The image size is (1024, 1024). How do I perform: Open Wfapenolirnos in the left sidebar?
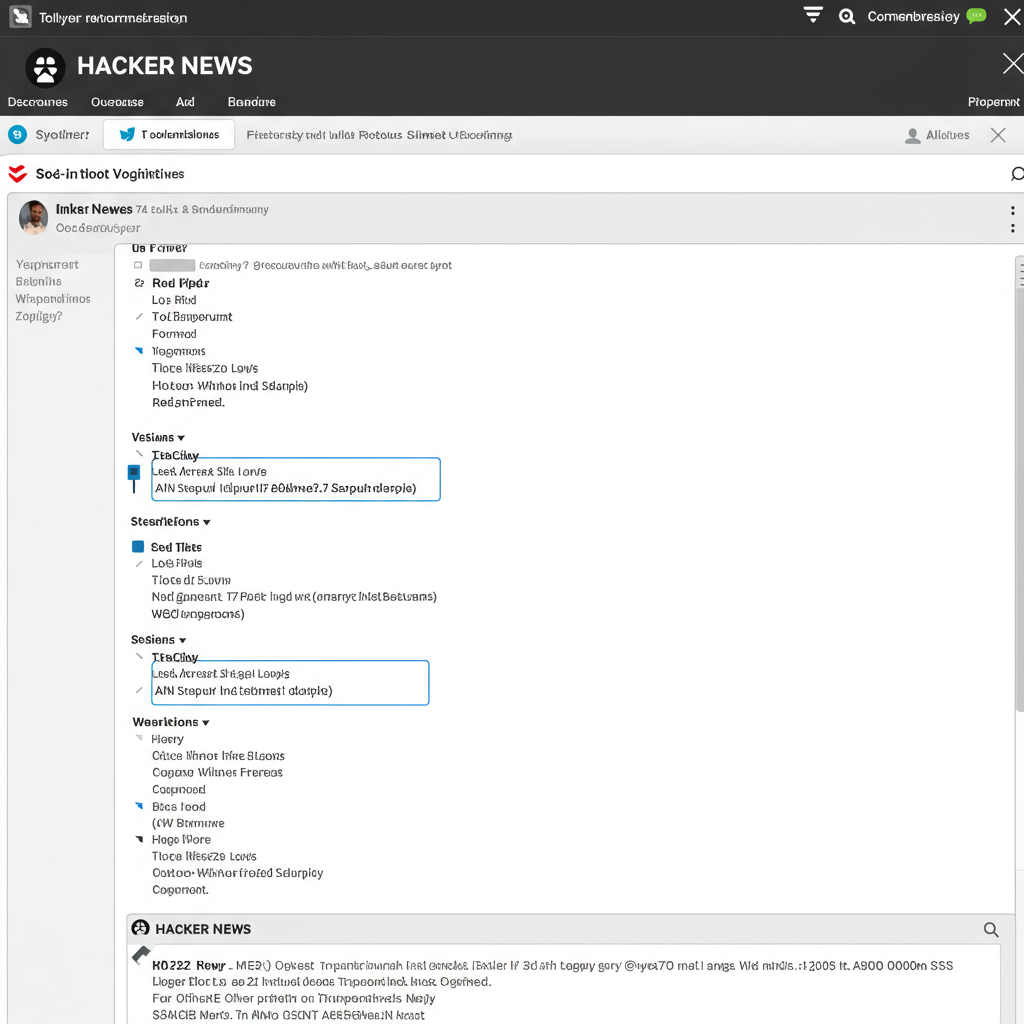53,298
